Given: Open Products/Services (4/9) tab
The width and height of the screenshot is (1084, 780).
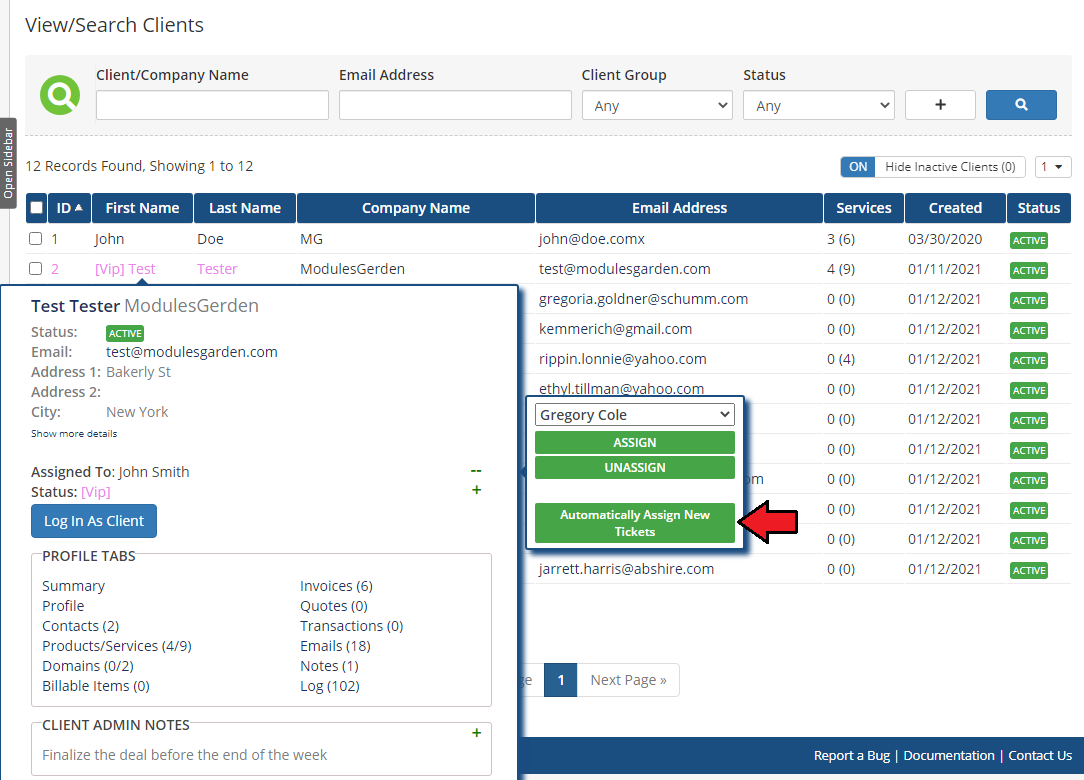Looking at the screenshot, I should [117, 646].
